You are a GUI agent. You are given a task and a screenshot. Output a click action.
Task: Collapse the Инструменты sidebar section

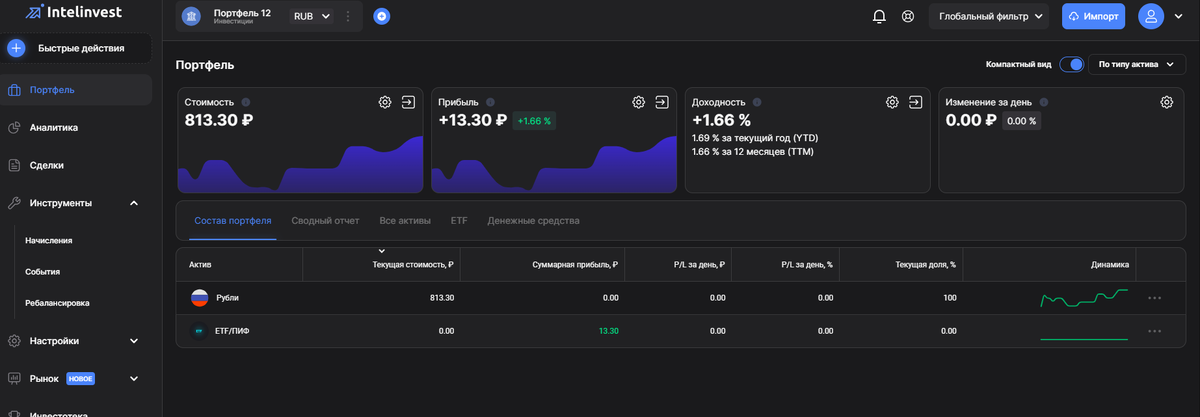coord(134,203)
